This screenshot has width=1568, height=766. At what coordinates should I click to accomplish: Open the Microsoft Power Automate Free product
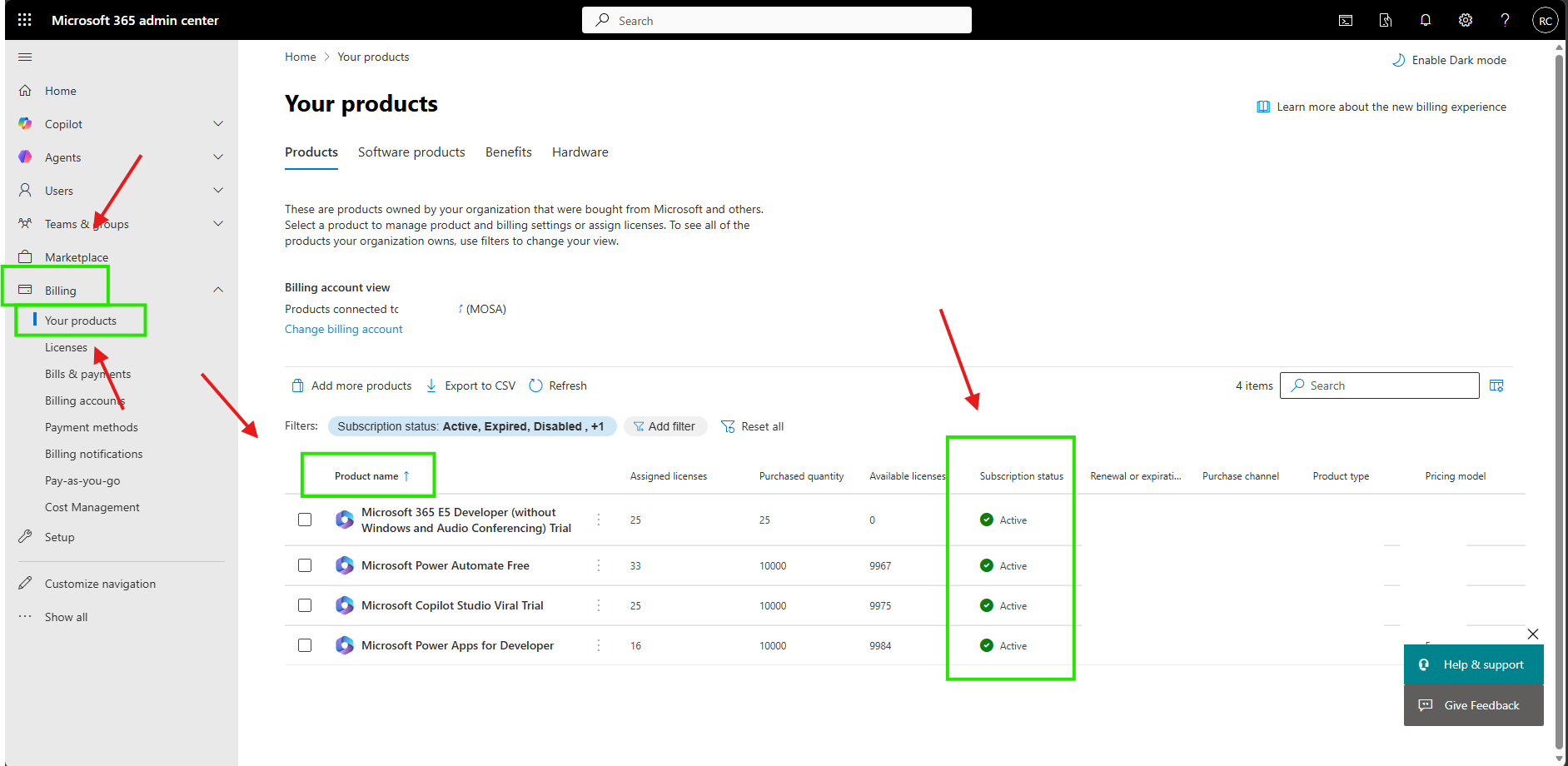[x=446, y=565]
